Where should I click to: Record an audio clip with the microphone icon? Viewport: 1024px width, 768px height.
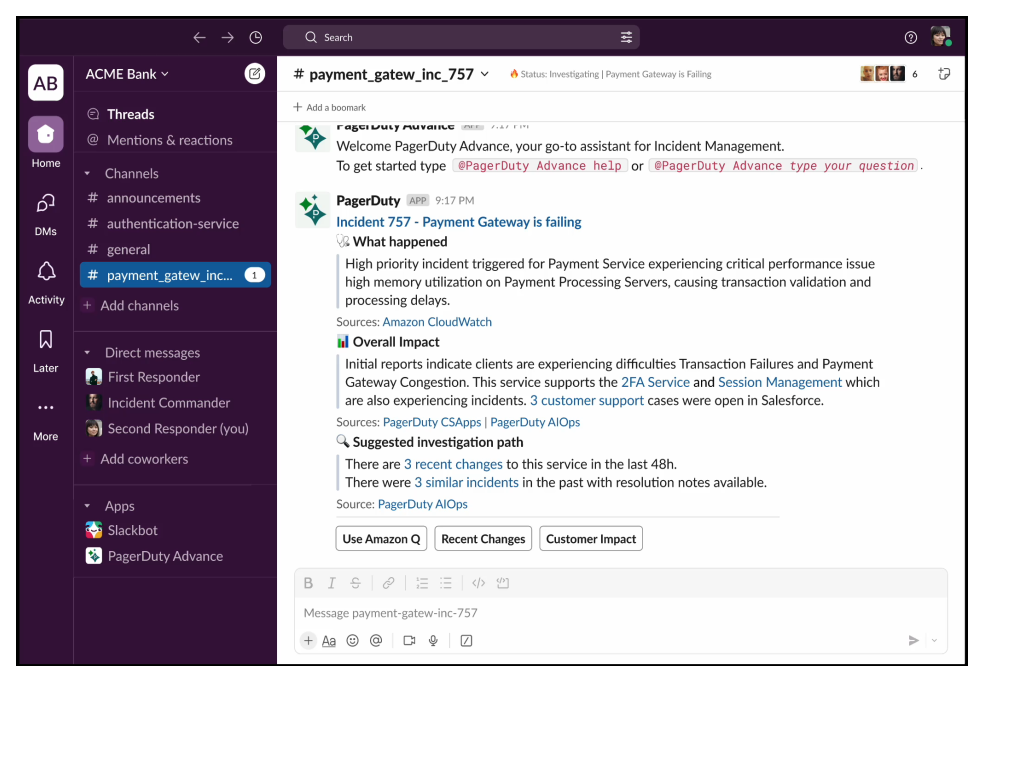coord(432,640)
